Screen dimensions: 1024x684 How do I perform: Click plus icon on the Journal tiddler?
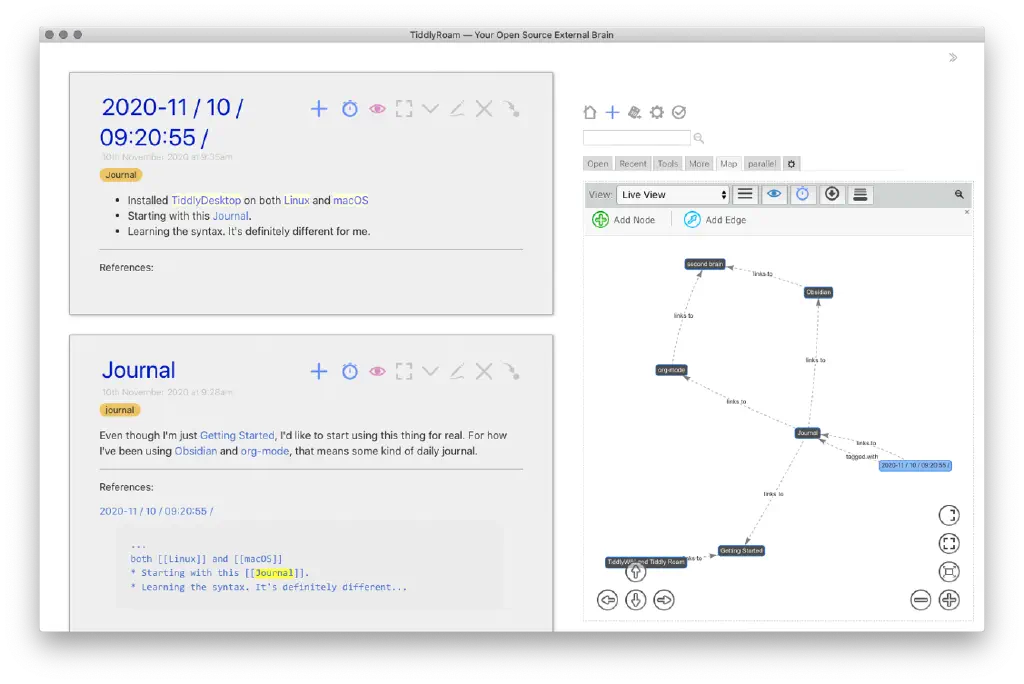coord(319,371)
